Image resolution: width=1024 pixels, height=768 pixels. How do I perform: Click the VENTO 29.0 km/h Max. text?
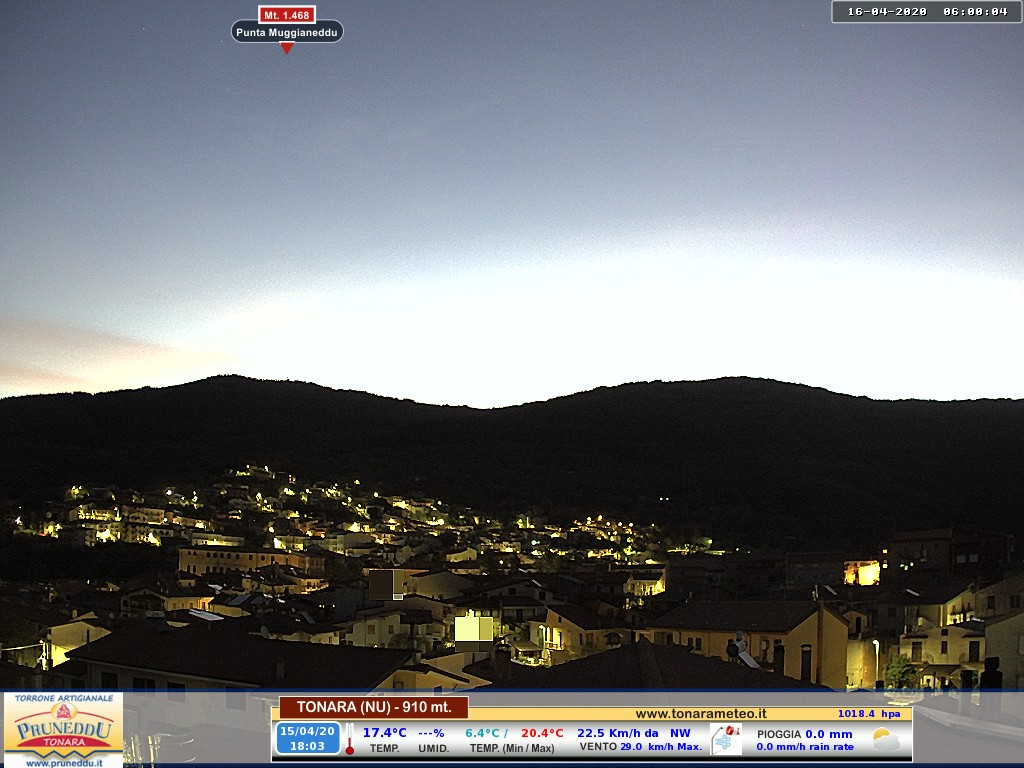[641, 746]
